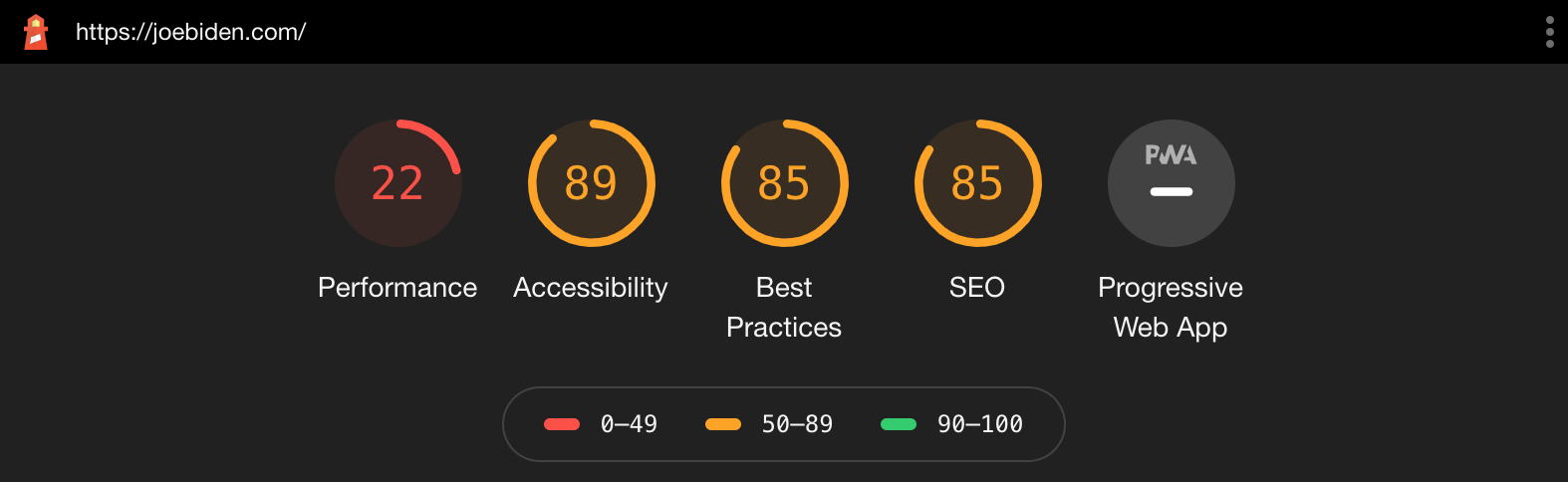Click the green 90–100 legend swatch

[899, 424]
